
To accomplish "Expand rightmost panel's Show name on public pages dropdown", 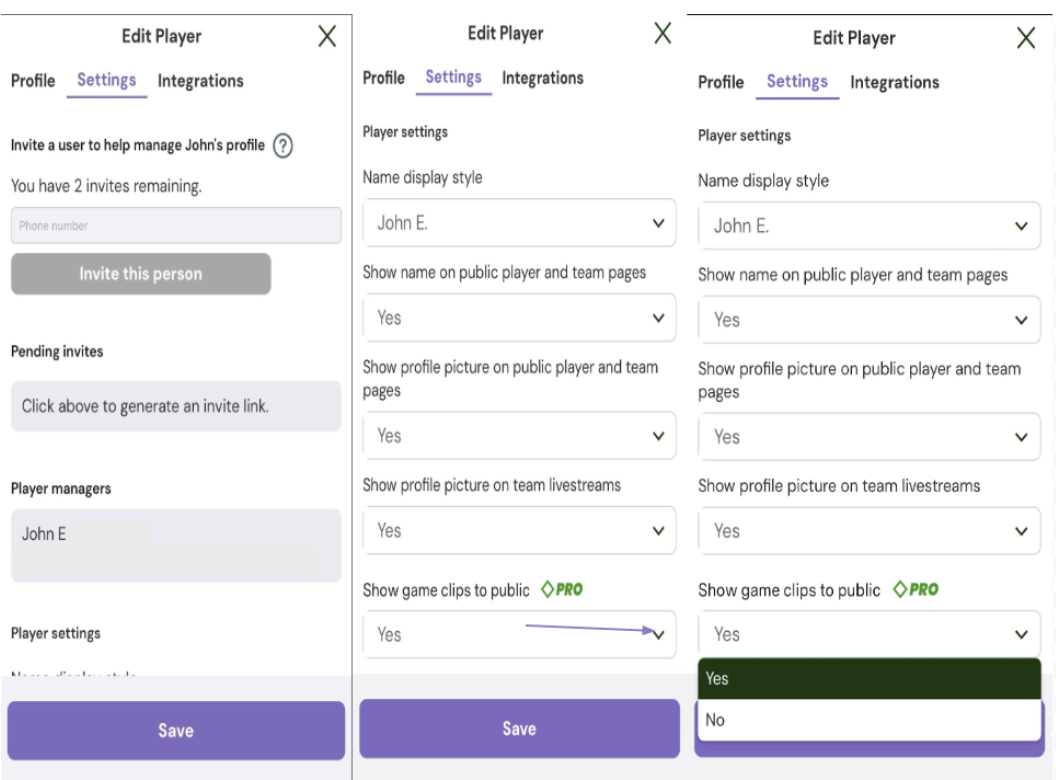I will pyautogui.click(x=869, y=320).
